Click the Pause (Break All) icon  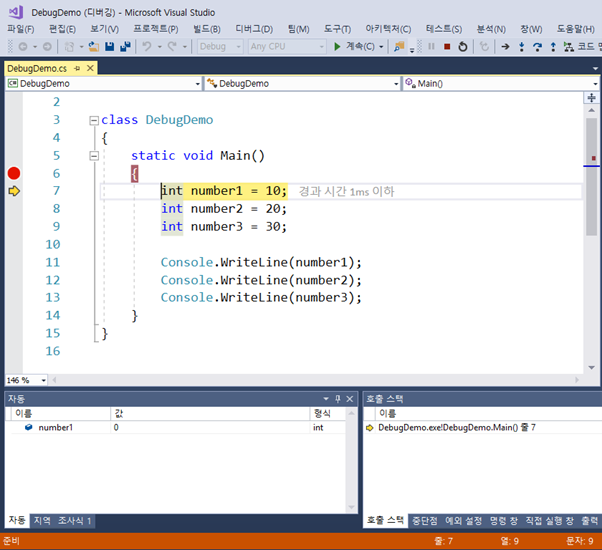pyautogui.click(x=432, y=47)
